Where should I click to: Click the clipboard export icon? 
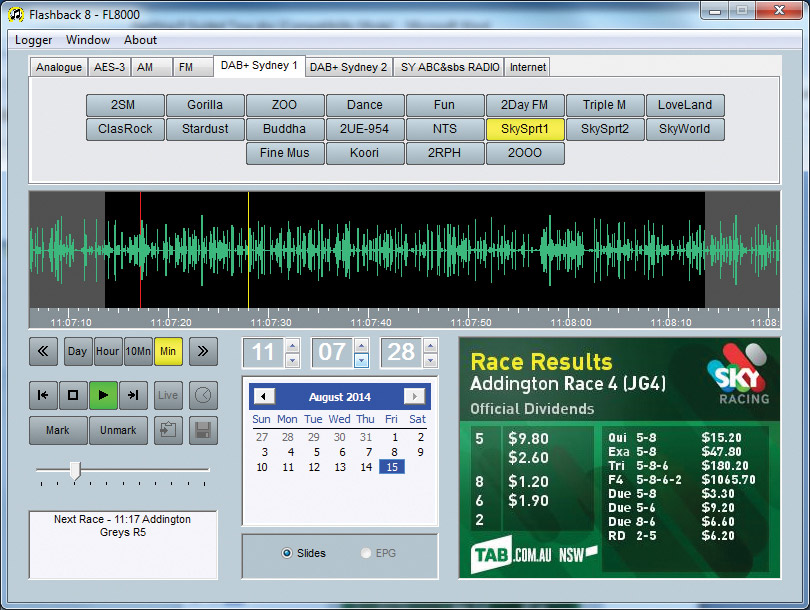pyautogui.click(x=168, y=431)
